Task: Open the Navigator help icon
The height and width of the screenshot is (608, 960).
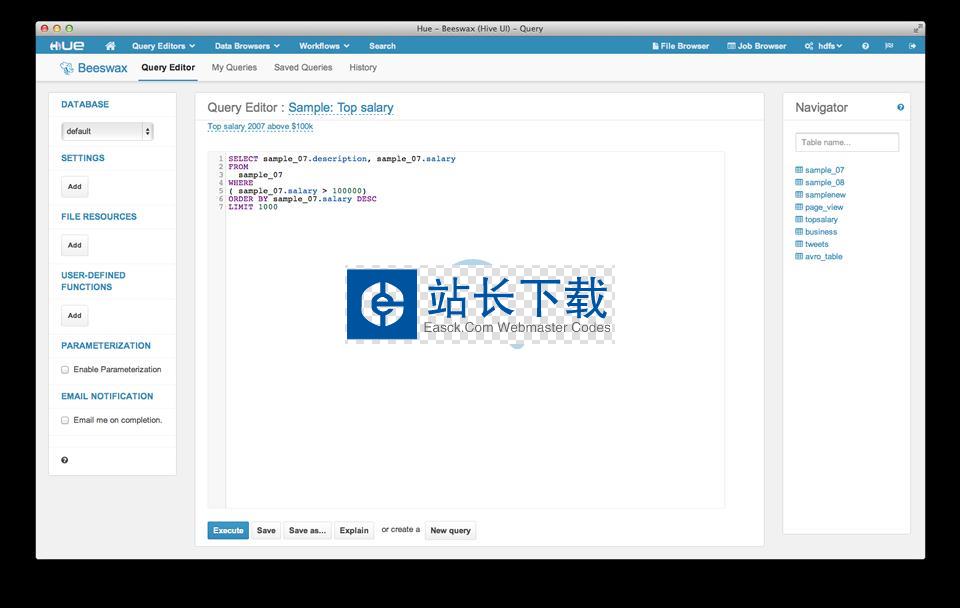Action: point(900,107)
